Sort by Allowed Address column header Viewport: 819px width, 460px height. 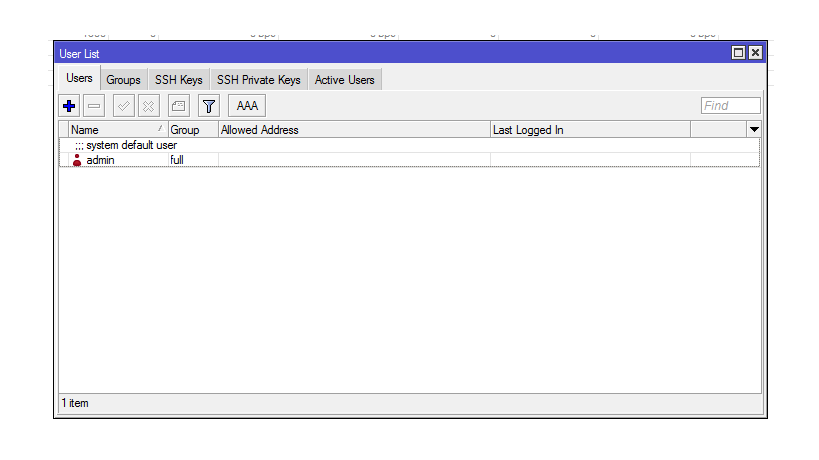pyautogui.click(x=354, y=129)
